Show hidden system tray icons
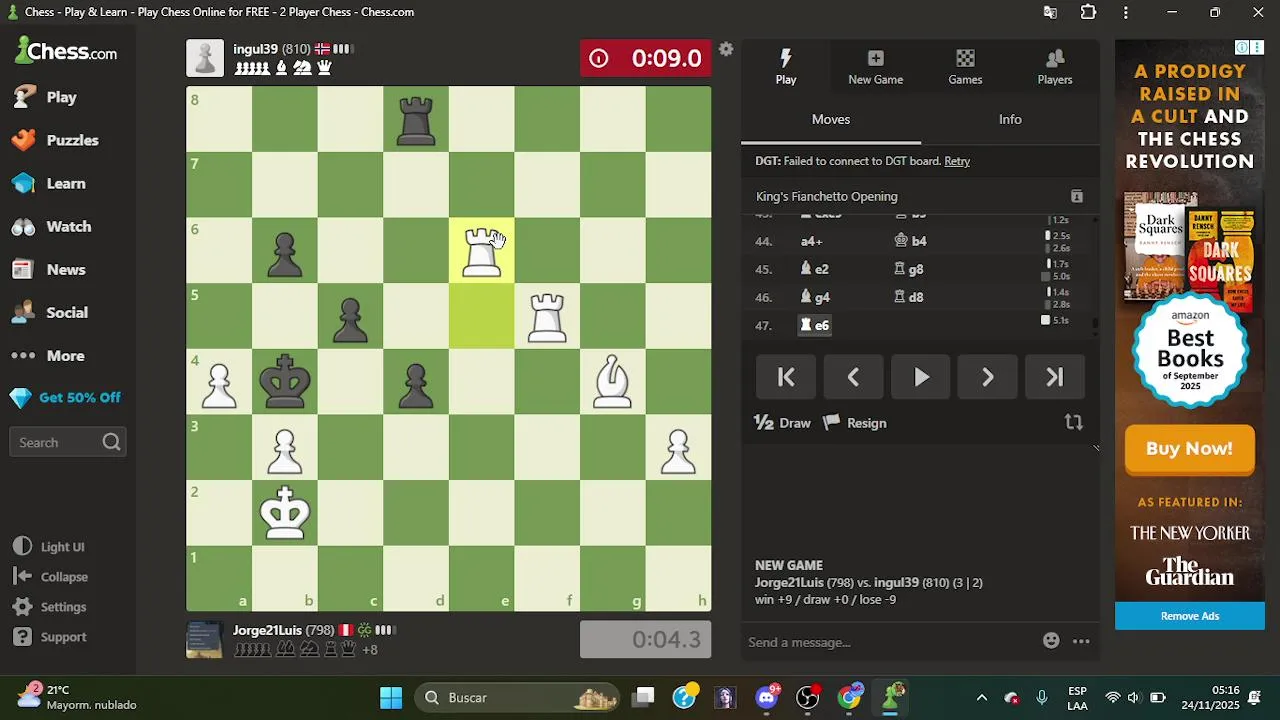 tap(982, 698)
